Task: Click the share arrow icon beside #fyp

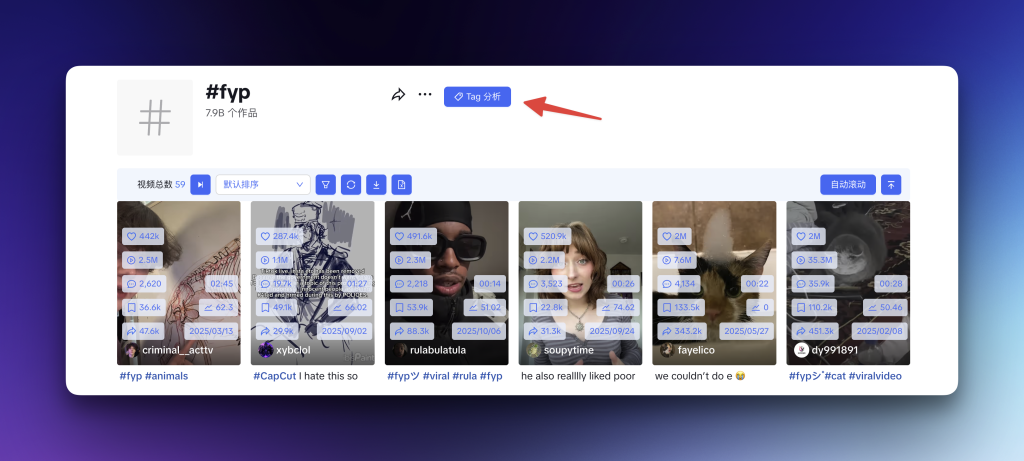Action: pos(398,95)
